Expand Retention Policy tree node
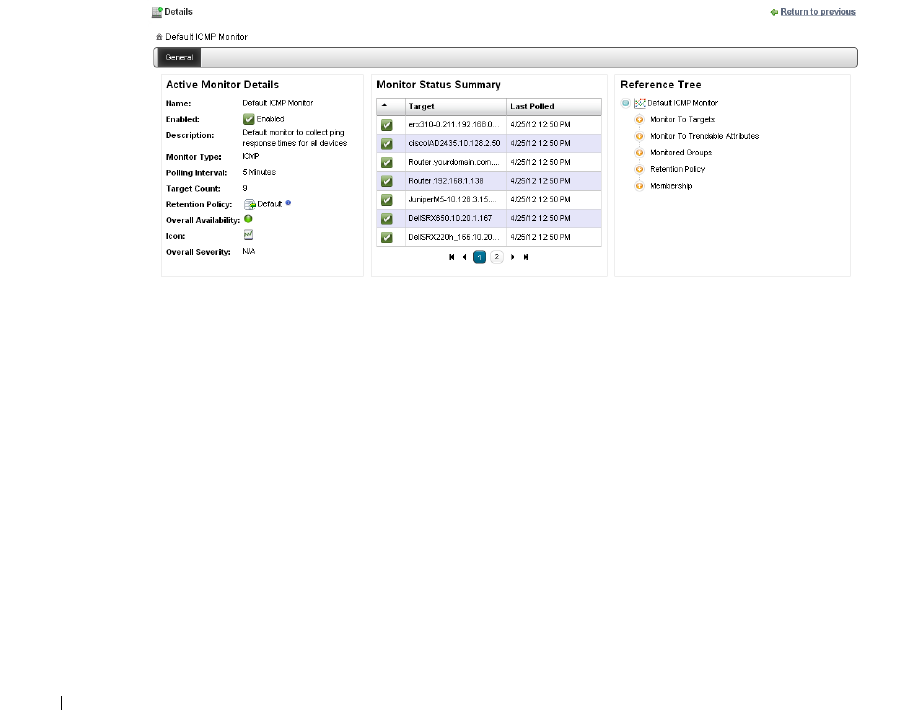This screenshot has height=710, width=900. point(639,169)
